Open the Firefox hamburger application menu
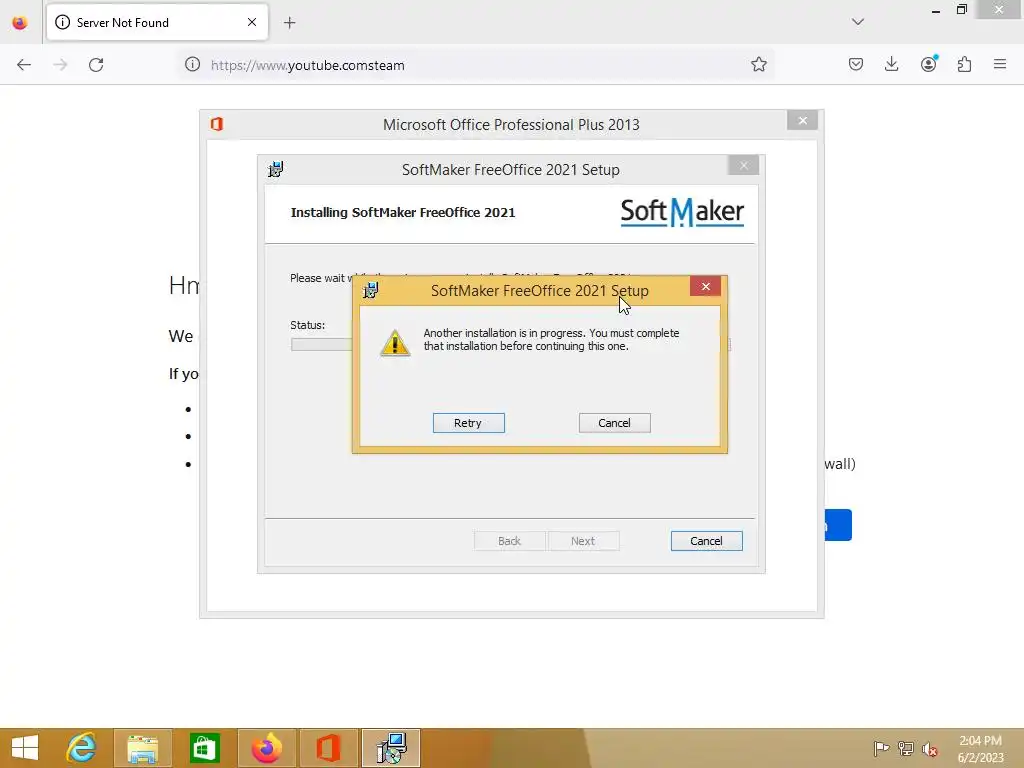Image resolution: width=1024 pixels, height=768 pixels. click(1000, 64)
